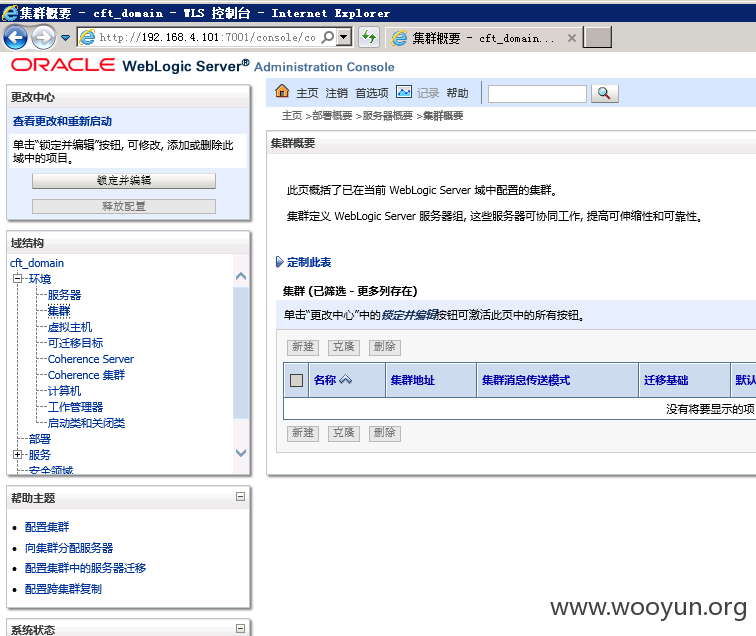Sort by 名称 column header
This screenshot has width=756, height=636.
(324, 380)
